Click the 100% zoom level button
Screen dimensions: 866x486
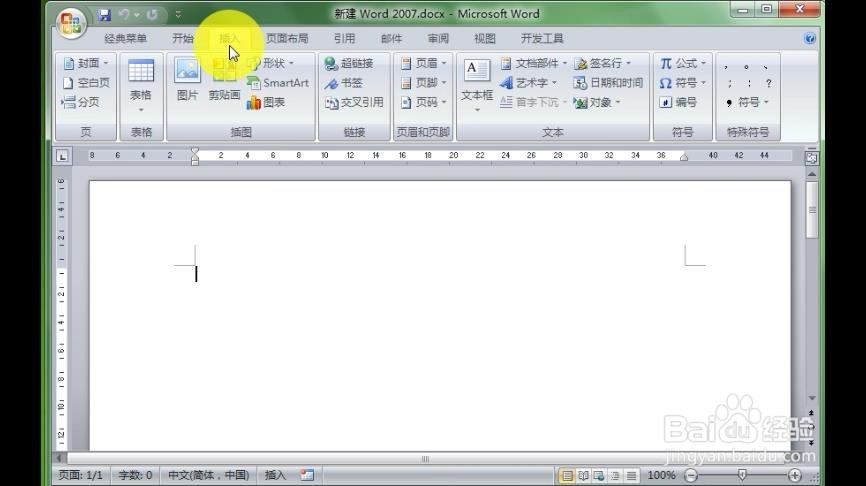[x=662, y=475]
